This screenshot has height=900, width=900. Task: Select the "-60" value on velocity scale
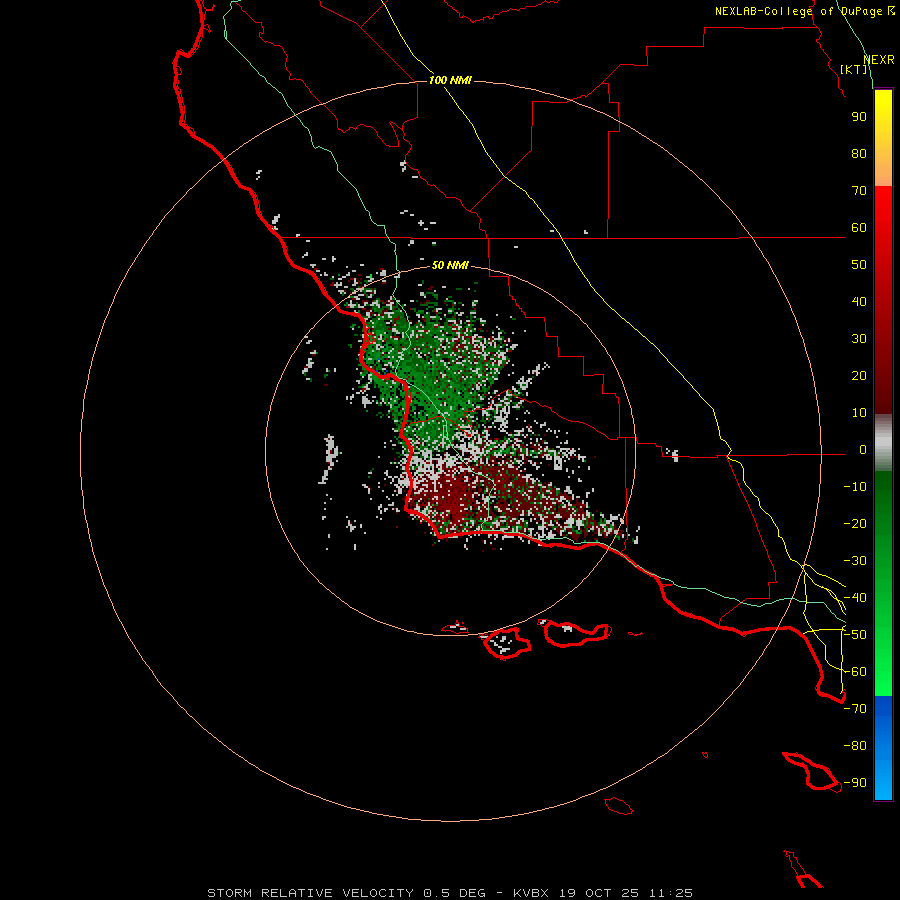tap(855, 672)
